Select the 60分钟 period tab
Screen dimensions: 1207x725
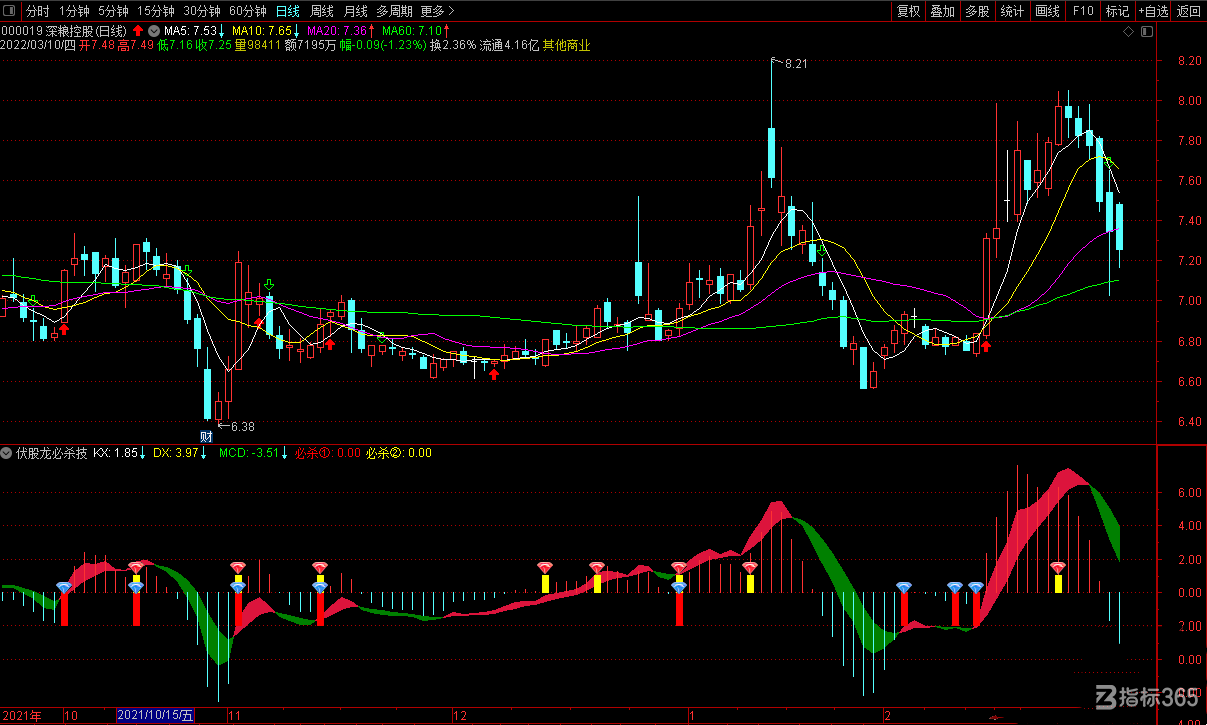[248, 11]
